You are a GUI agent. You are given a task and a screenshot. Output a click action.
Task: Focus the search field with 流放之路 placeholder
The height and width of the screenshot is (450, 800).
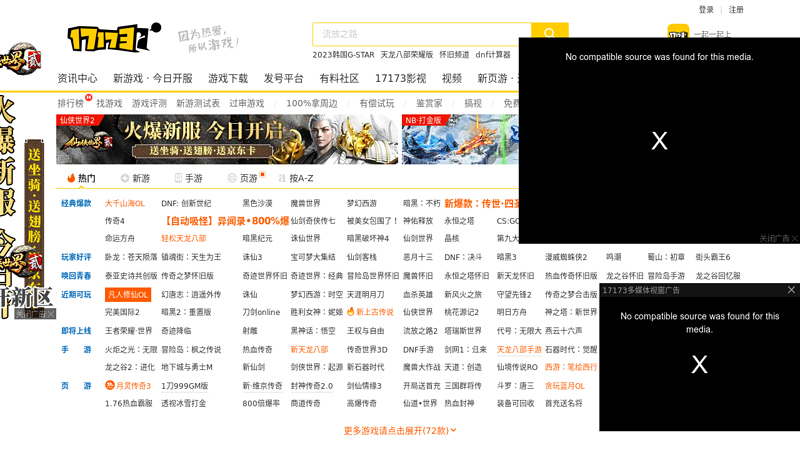[x=422, y=34]
